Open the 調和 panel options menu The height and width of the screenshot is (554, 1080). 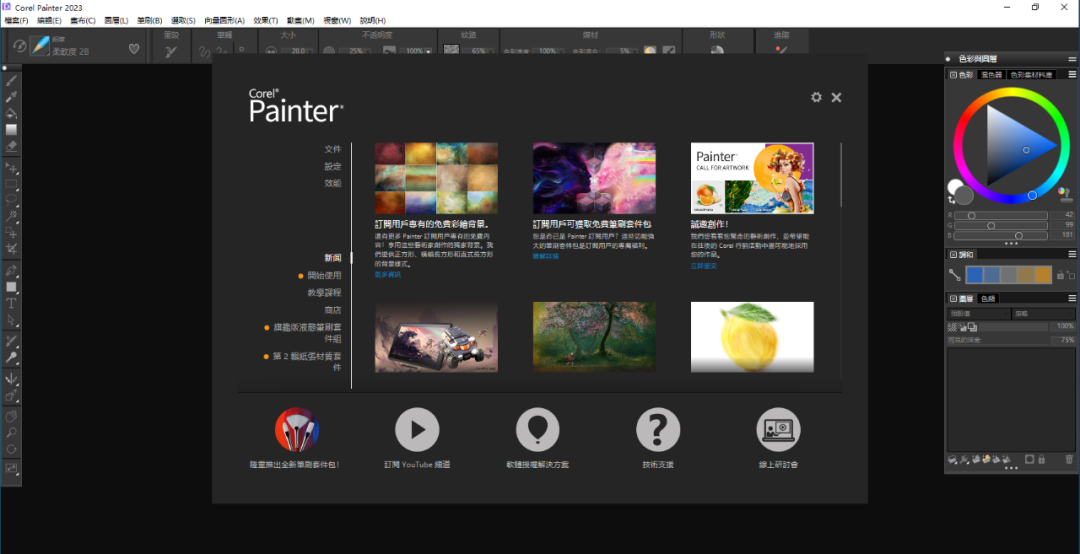coord(1072,254)
